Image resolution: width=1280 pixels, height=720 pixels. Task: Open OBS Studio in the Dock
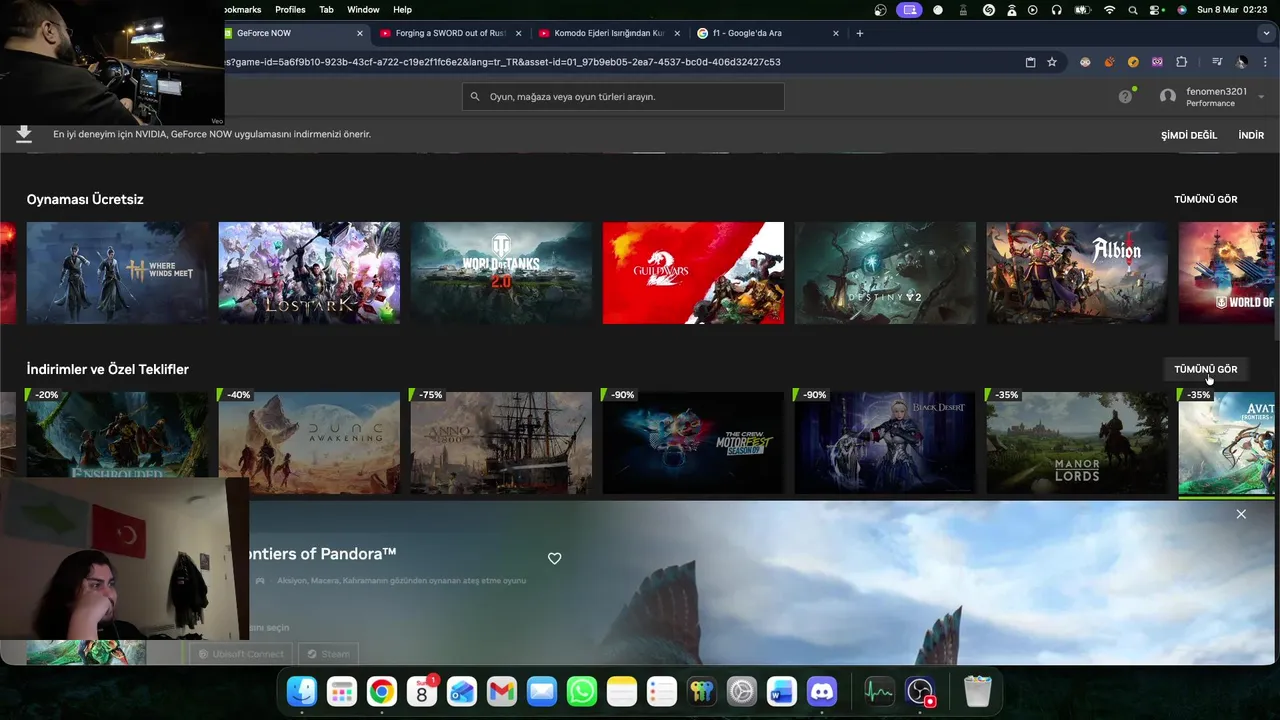pyautogui.click(x=920, y=691)
